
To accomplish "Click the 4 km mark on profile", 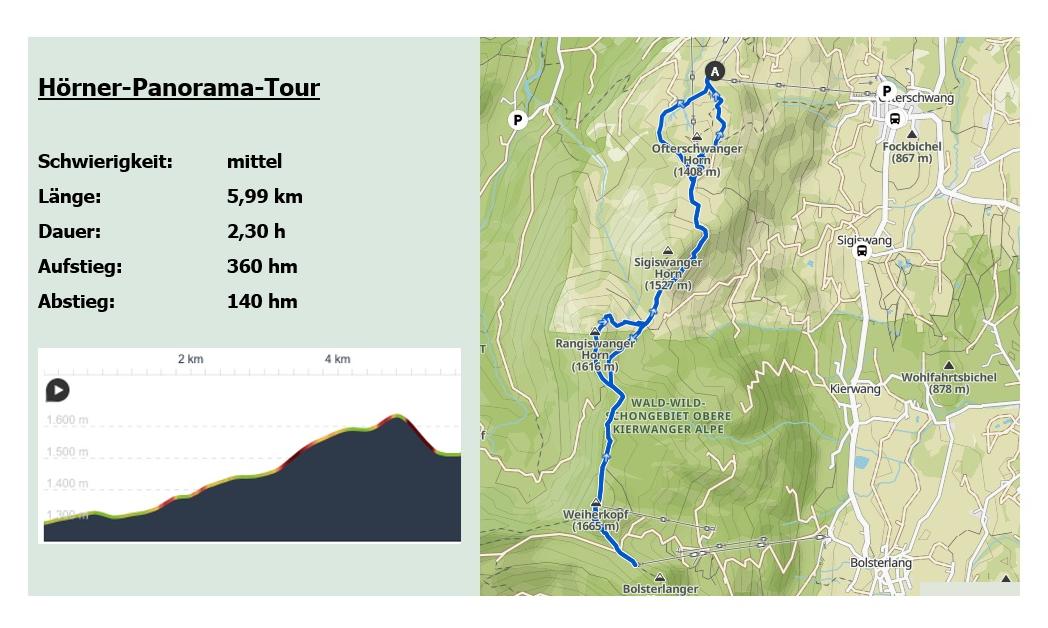I will [x=338, y=359].
